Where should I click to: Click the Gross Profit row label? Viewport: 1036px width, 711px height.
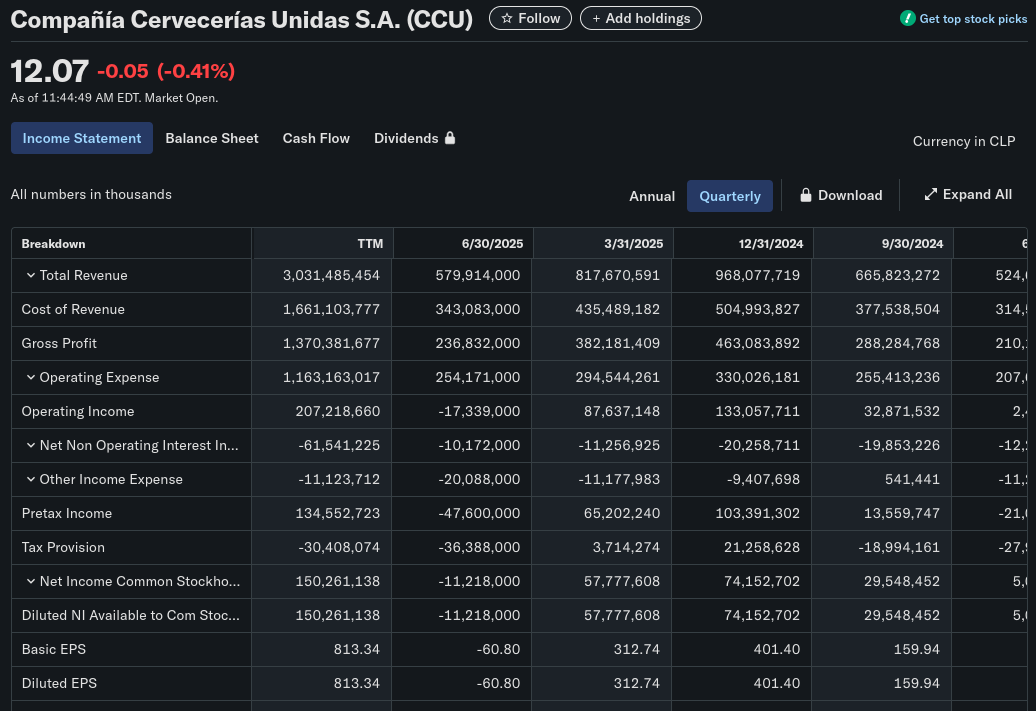tap(59, 343)
